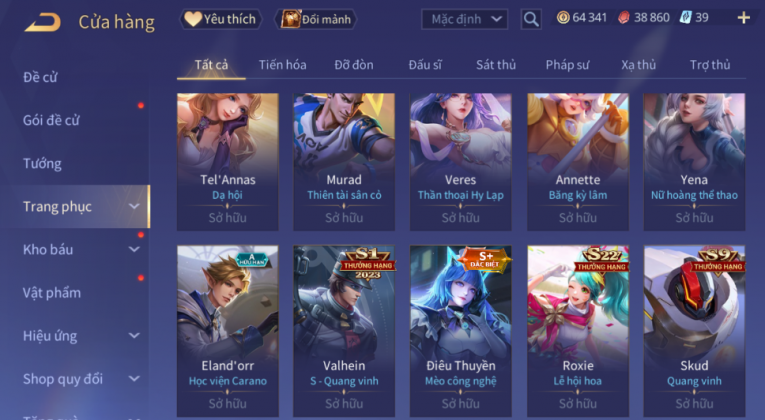Open search with the magnifier icon
The height and width of the screenshot is (420, 765).
click(531, 20)
